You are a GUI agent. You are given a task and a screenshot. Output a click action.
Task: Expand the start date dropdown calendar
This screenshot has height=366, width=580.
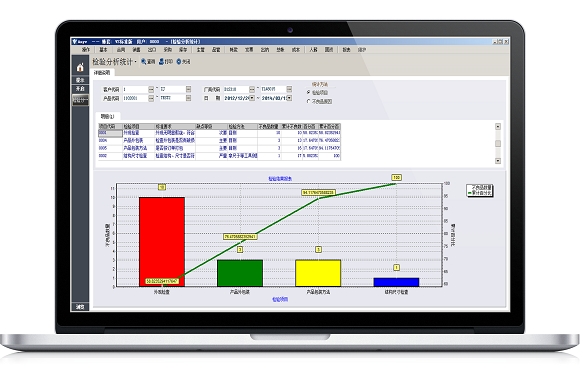[252, 98]
